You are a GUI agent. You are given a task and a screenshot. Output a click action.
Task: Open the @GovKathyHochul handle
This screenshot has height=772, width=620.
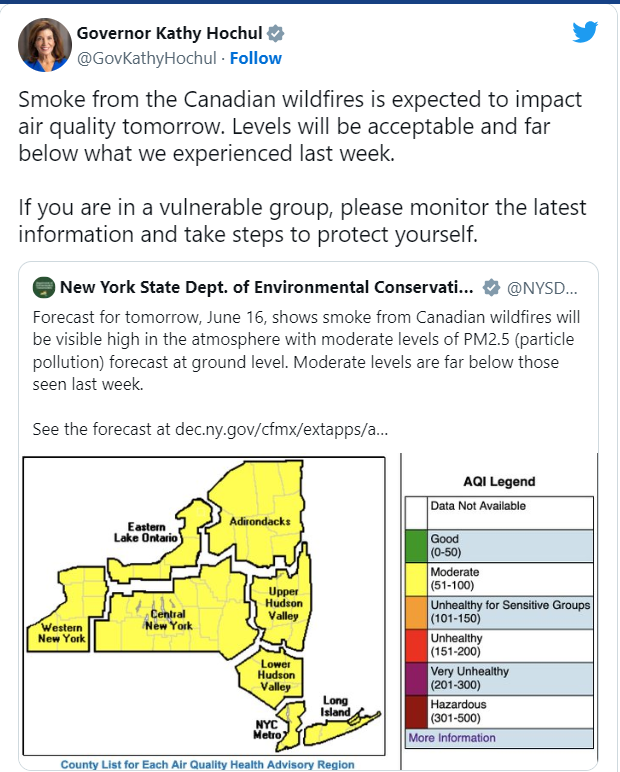coord(147,59)
